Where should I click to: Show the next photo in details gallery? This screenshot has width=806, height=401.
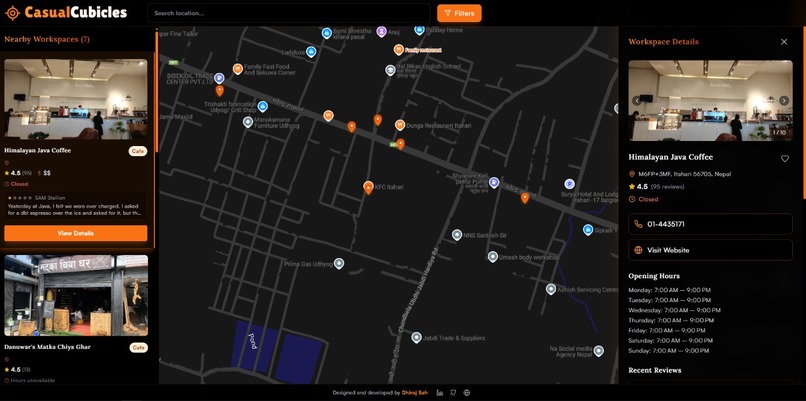coord(784,101)
